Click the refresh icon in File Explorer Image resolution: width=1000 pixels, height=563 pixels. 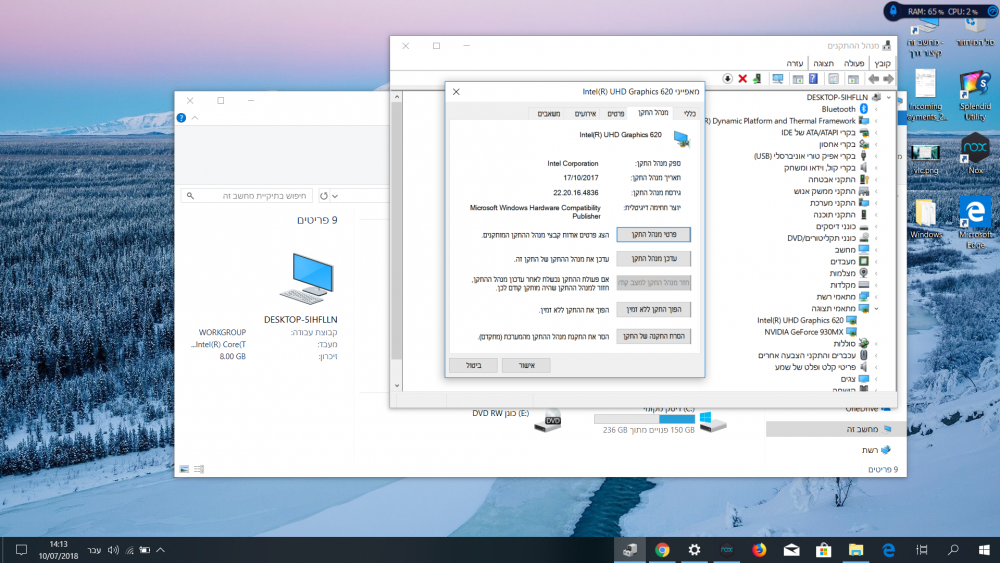pos(324,196)
